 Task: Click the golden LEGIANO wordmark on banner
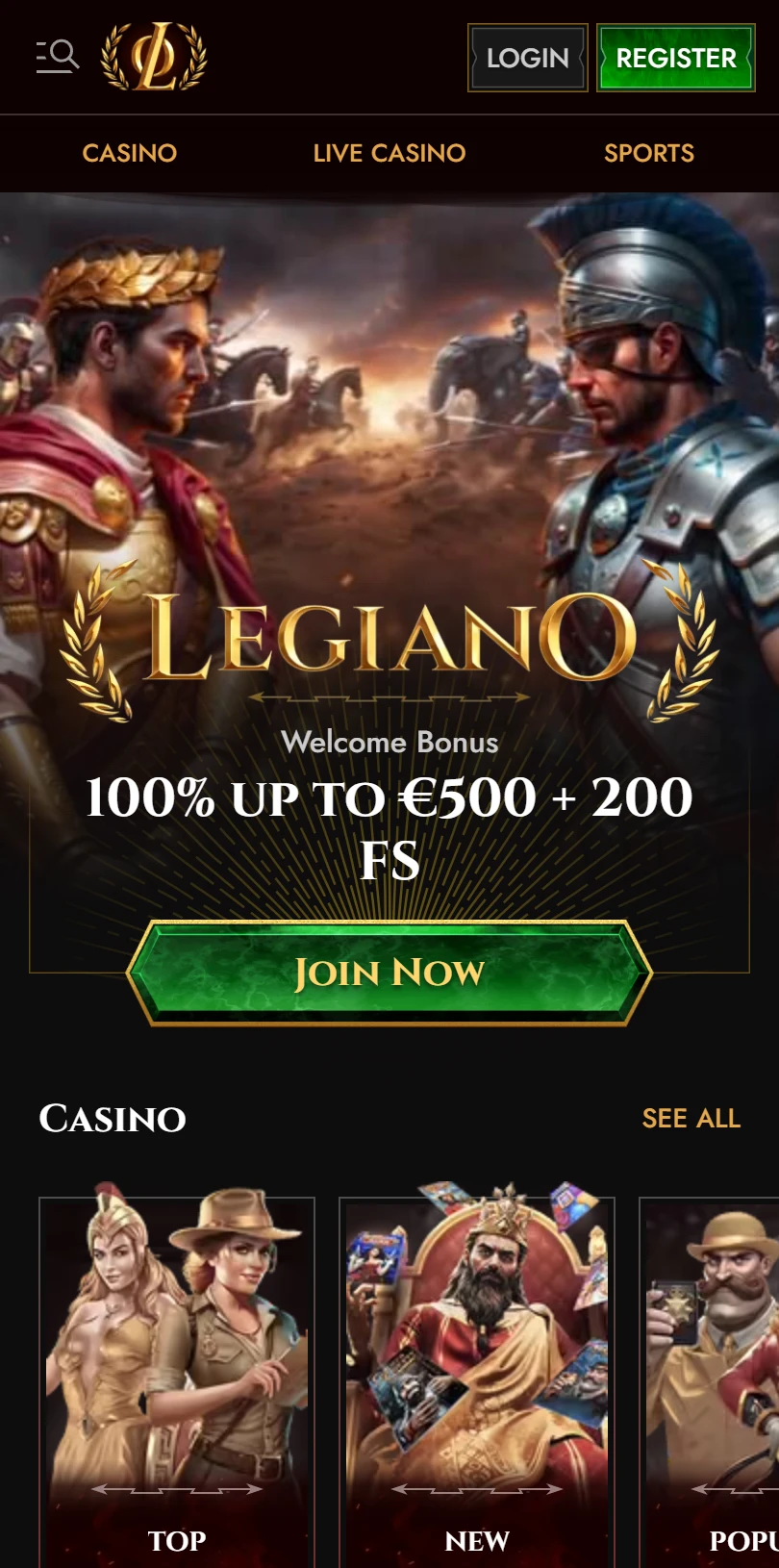(x=389, y=635)
